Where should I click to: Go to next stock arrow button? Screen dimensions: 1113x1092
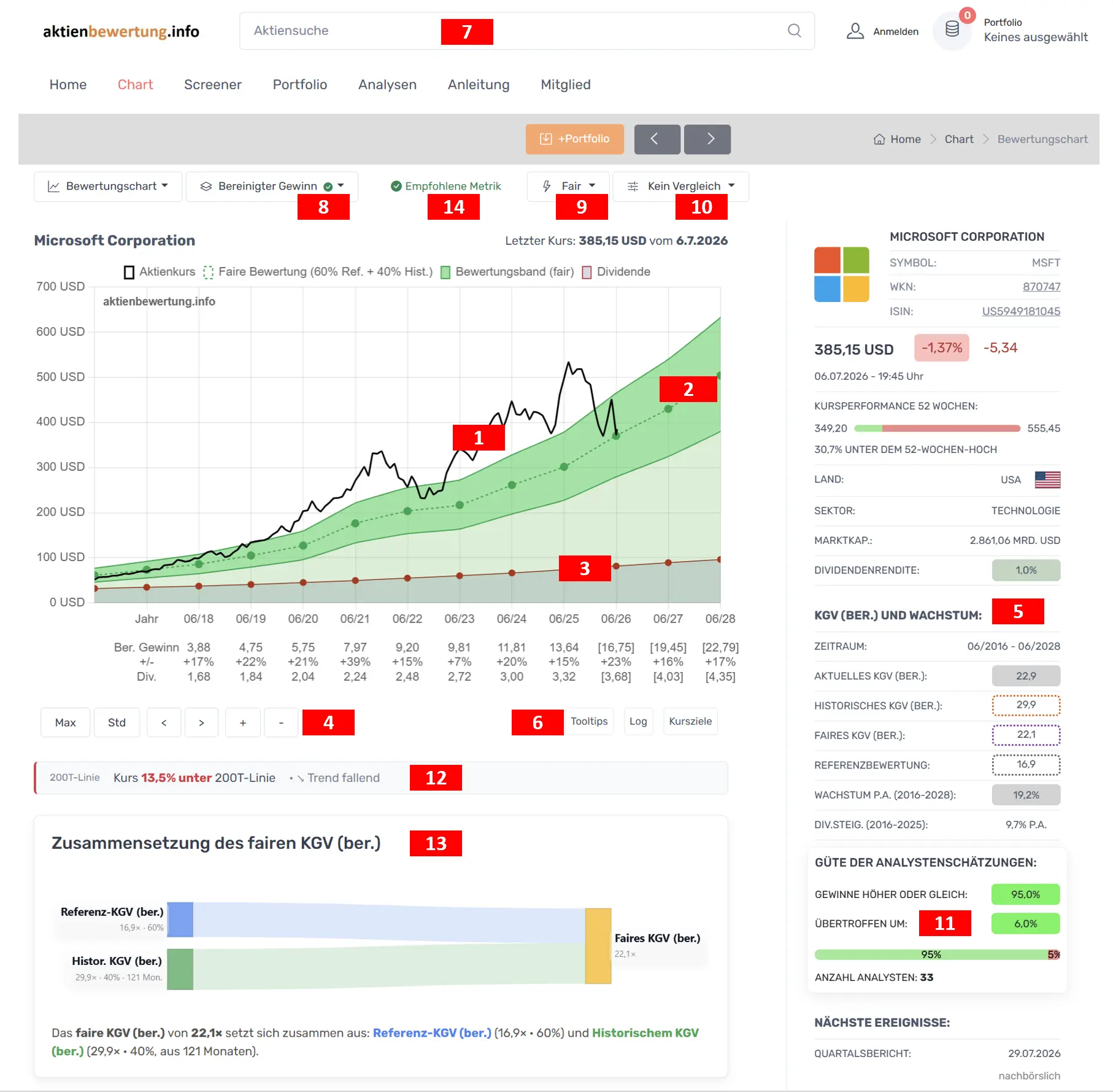point(707,139)
